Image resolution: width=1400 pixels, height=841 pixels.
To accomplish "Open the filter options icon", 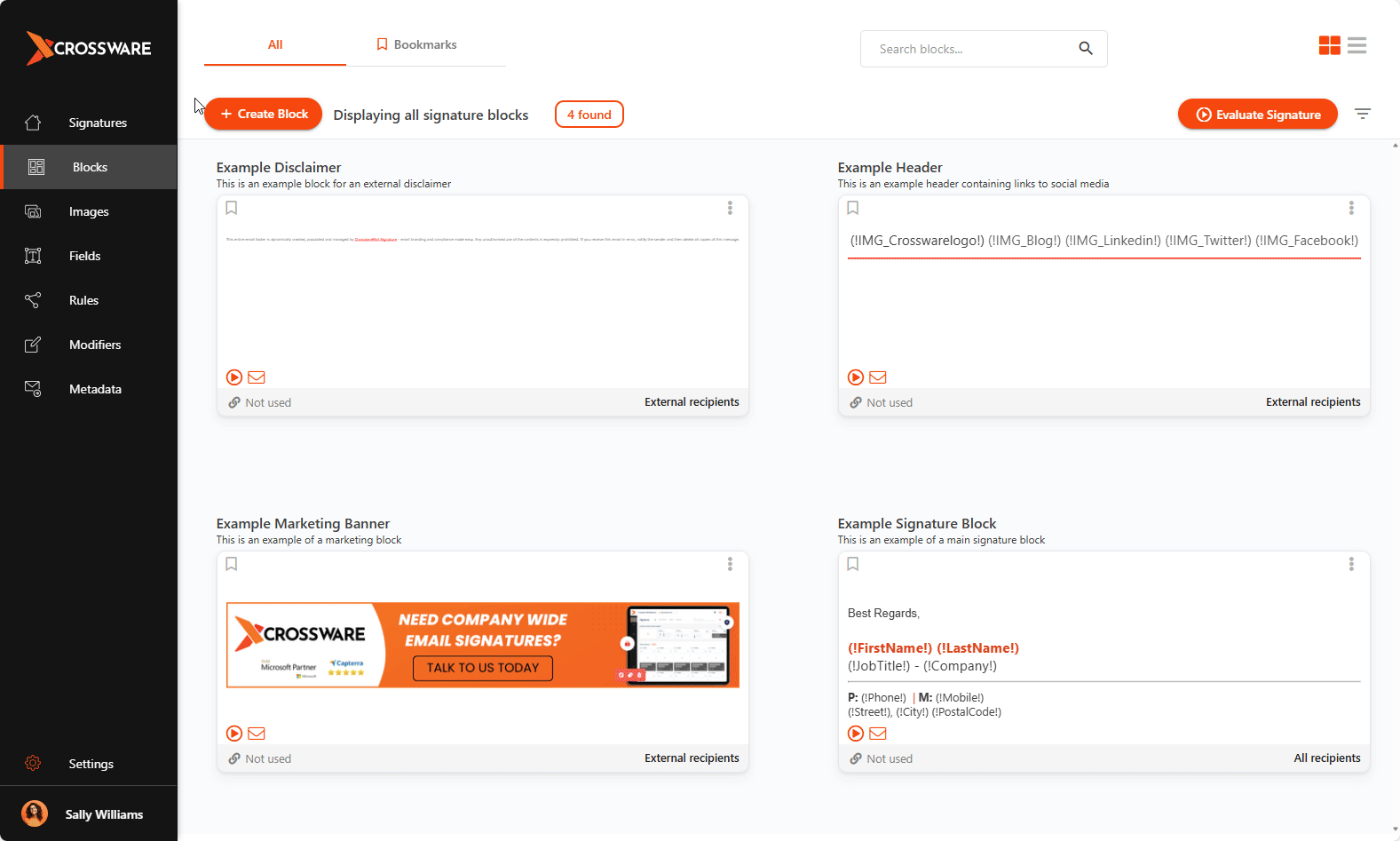I will tap(1363, 114).
